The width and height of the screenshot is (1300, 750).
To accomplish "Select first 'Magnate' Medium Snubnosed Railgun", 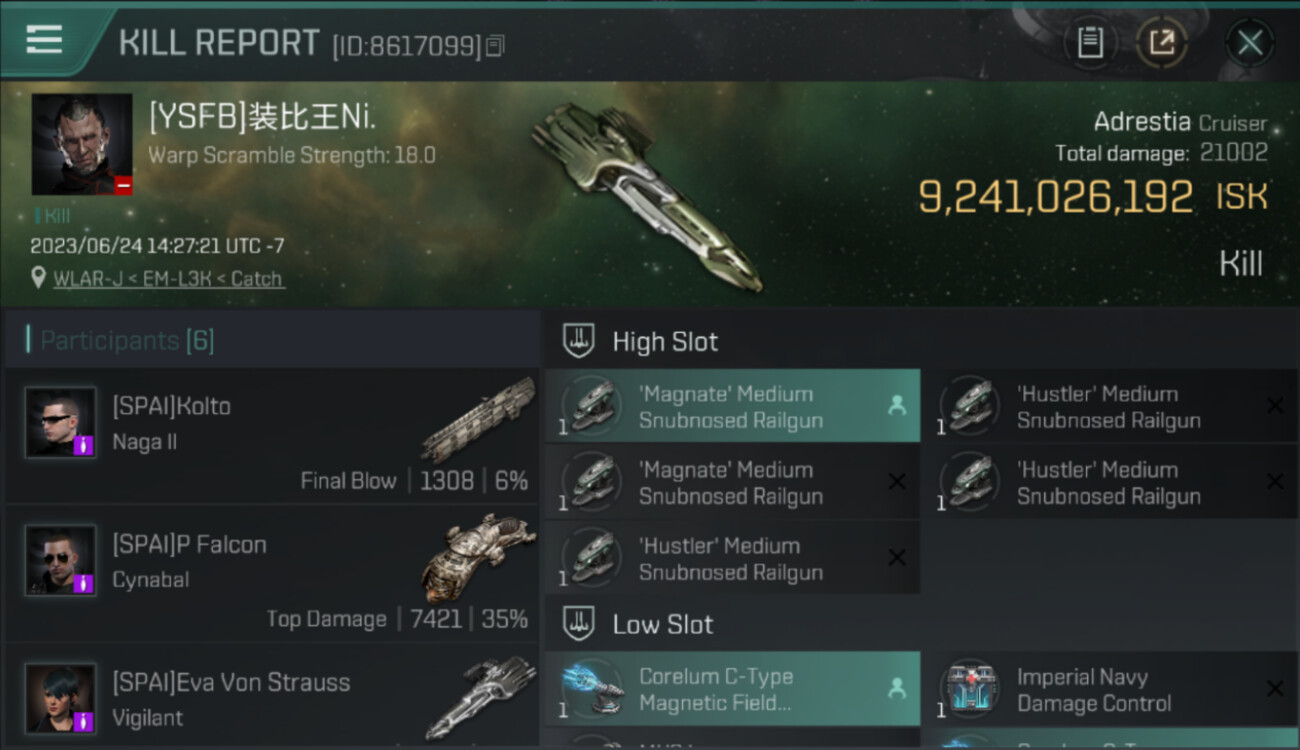I will tap(733, 406).
